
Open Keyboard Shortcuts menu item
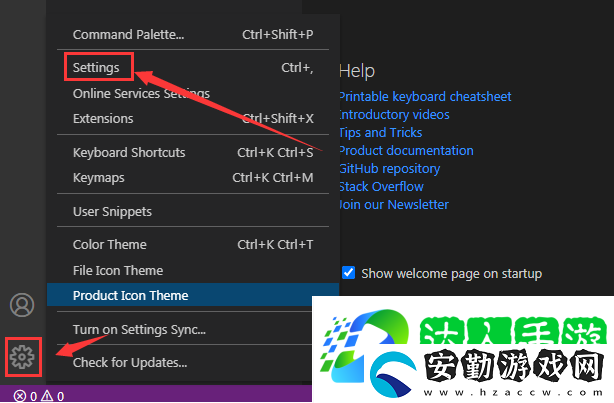point(193,152)
